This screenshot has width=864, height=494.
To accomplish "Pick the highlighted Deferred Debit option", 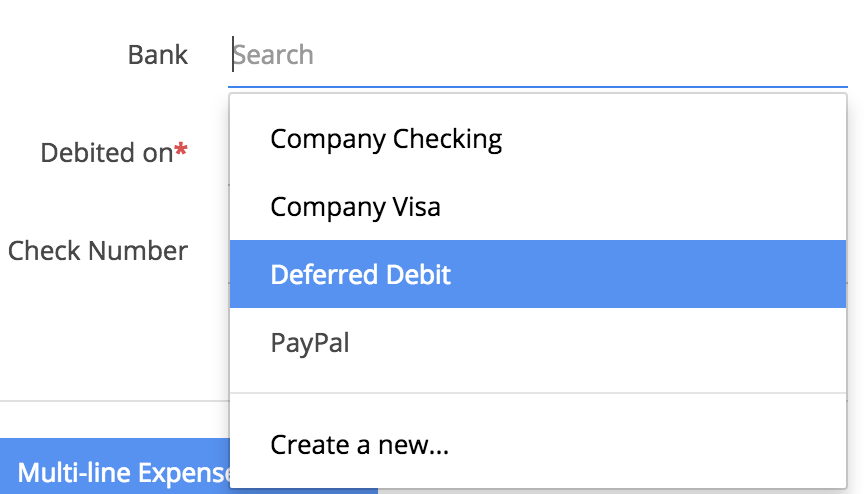I will [538, 274].
